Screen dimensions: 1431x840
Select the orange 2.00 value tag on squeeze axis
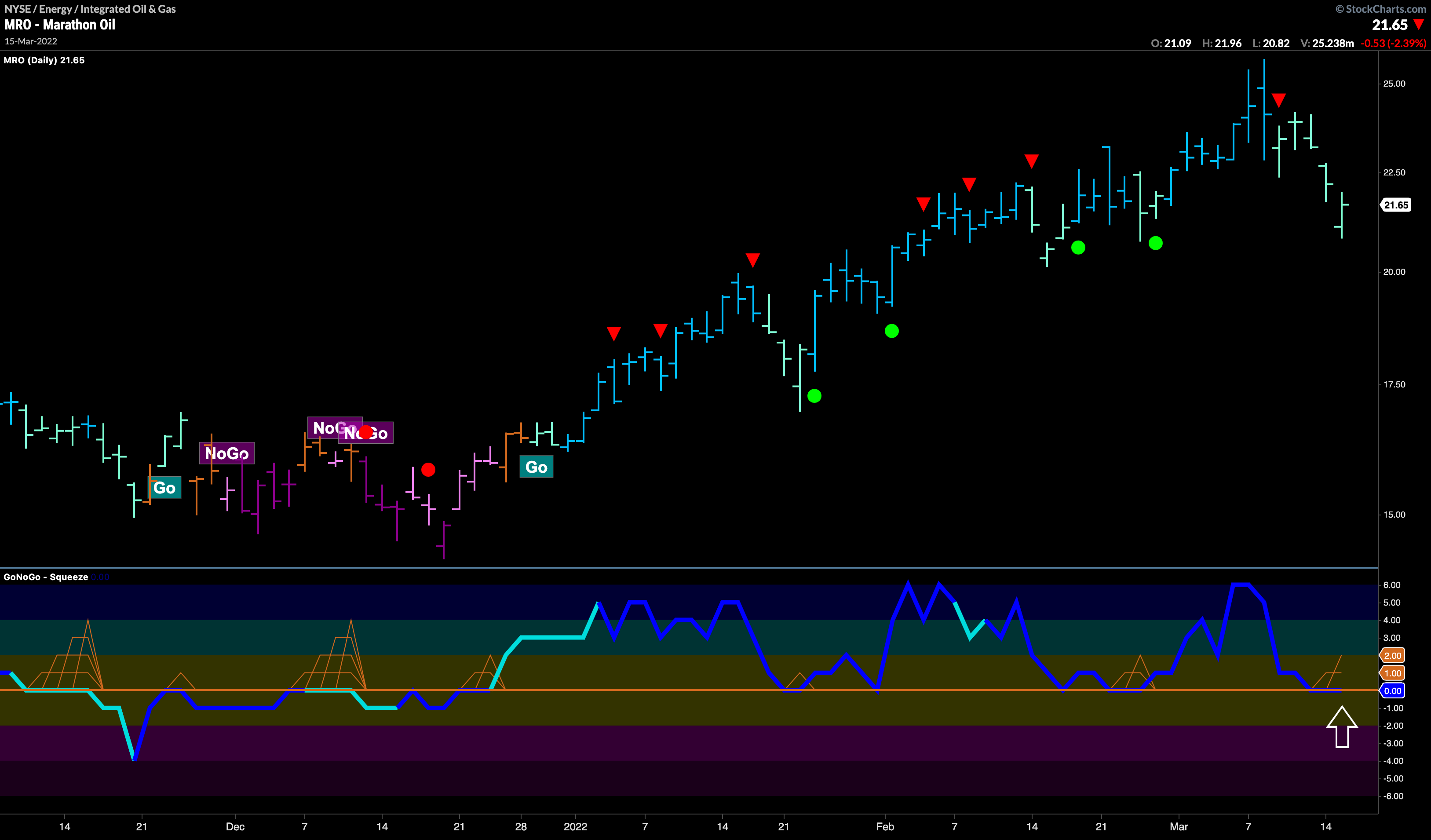tap(1392, 655)
